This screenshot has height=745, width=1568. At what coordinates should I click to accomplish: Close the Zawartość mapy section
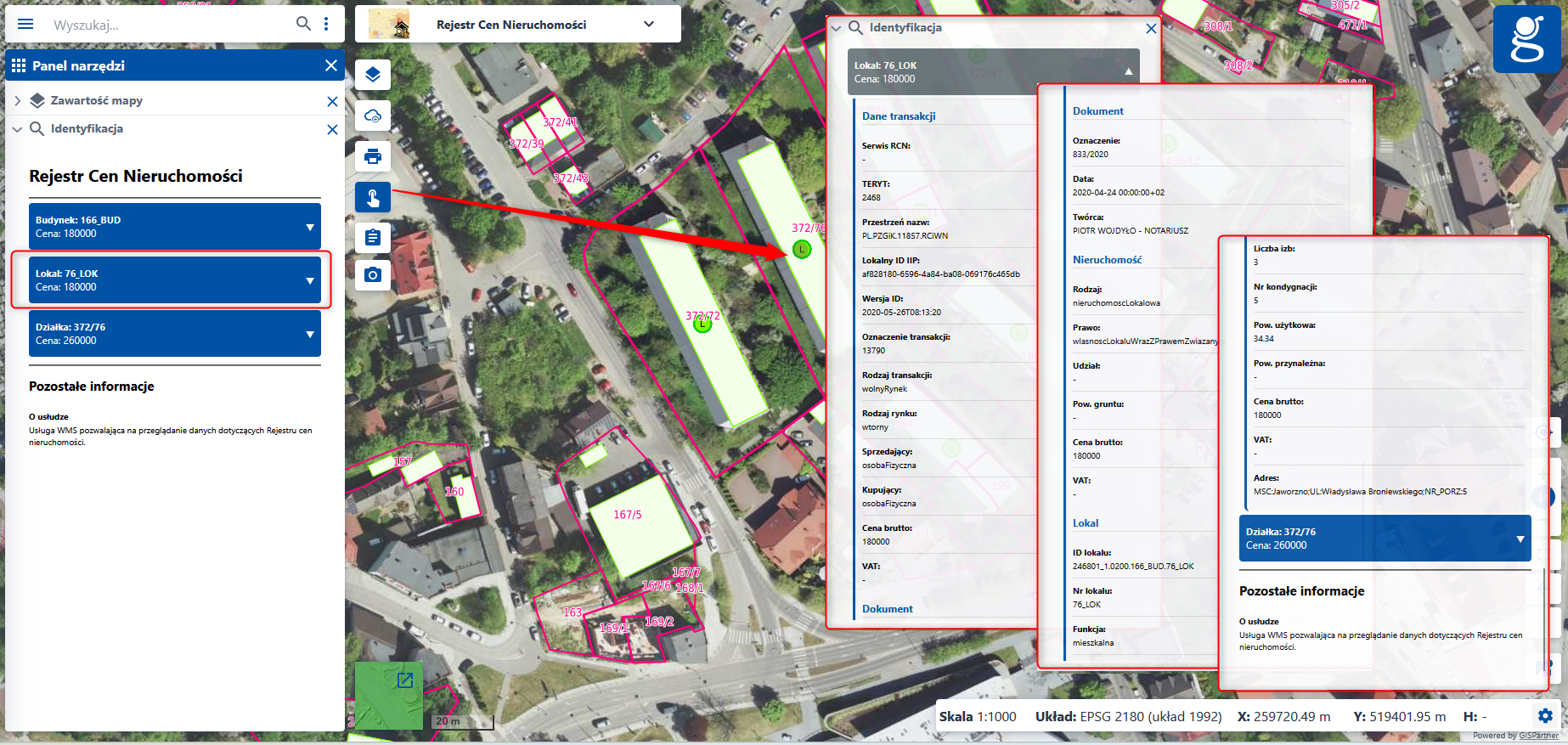pos(332,101)
